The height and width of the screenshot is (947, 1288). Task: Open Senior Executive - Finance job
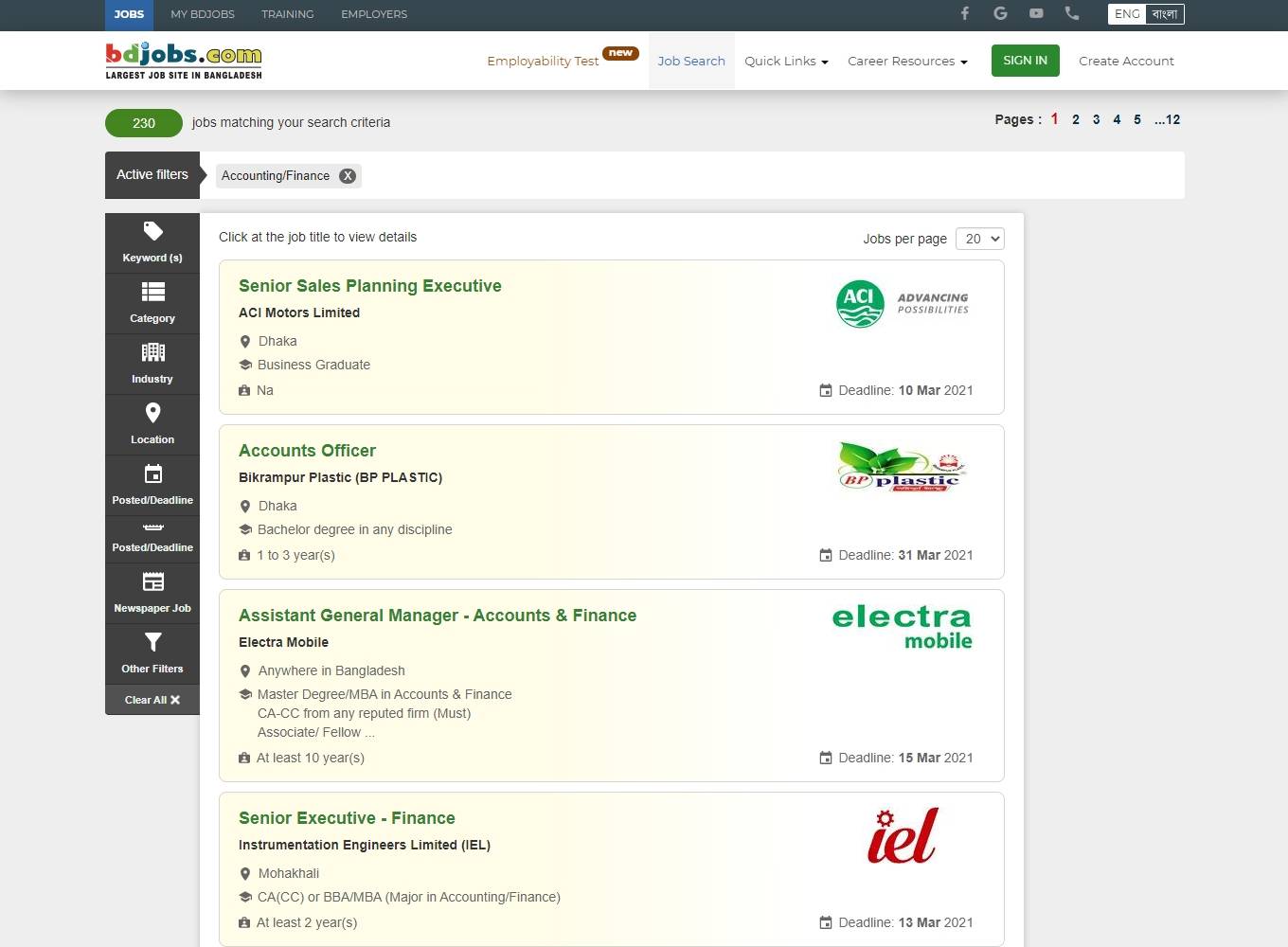pyautogui.click(x=347, y=818)
